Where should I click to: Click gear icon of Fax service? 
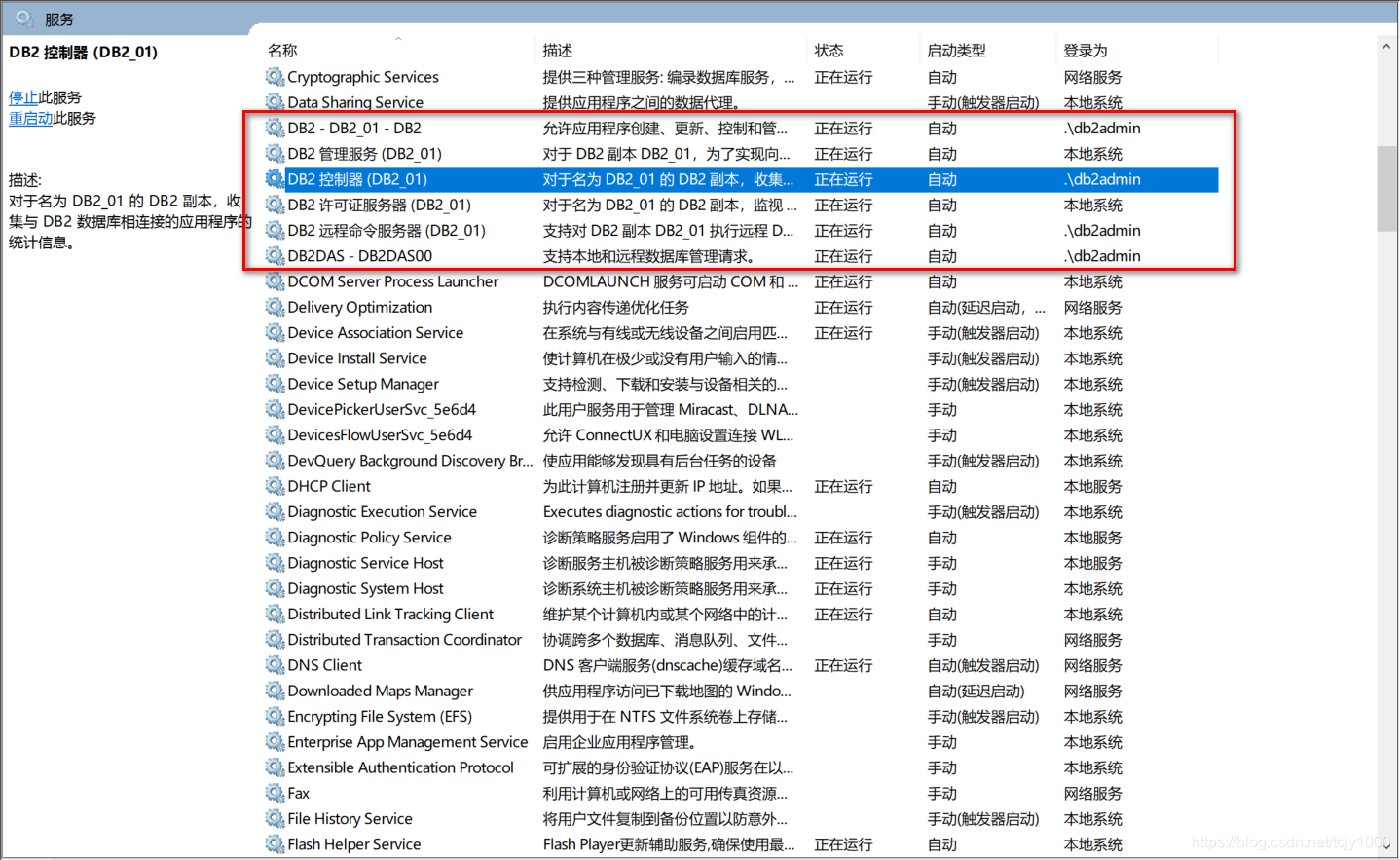coord(275,793)
